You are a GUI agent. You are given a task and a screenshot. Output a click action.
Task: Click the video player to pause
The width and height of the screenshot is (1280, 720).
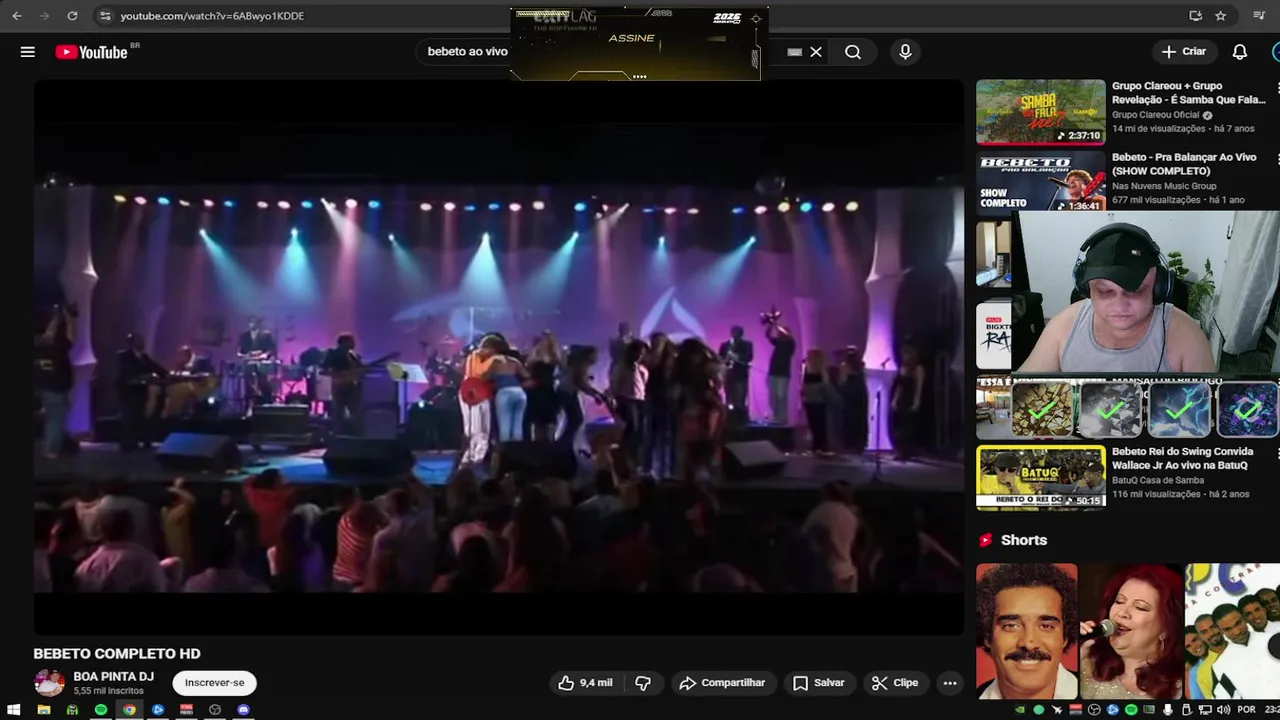[499, 357]
